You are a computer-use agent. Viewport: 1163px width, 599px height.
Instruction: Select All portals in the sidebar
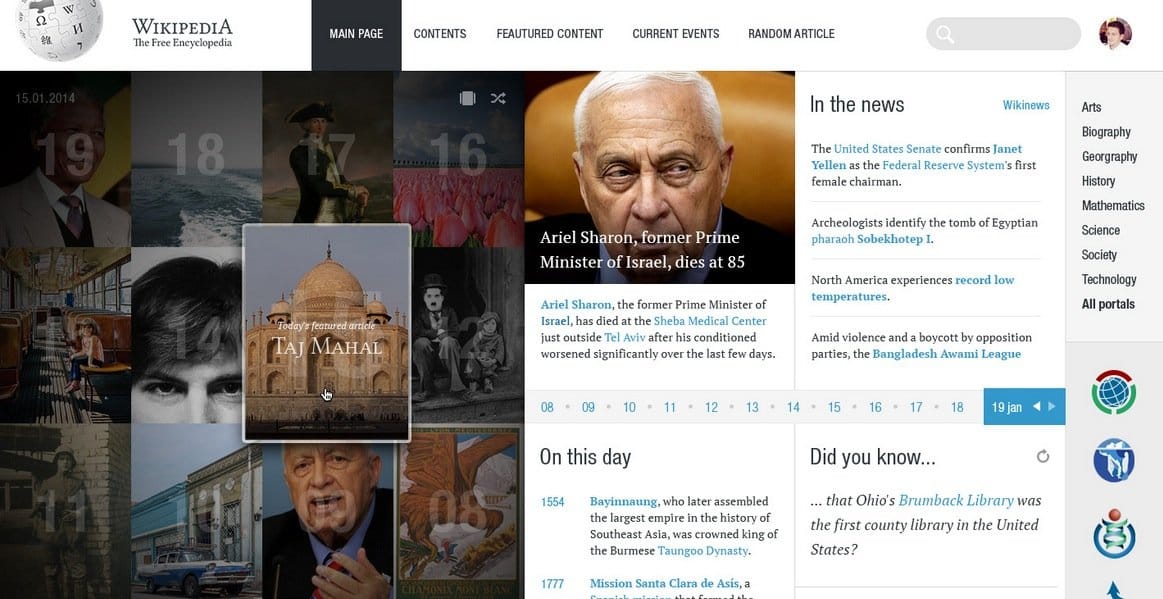point(1108,304)
